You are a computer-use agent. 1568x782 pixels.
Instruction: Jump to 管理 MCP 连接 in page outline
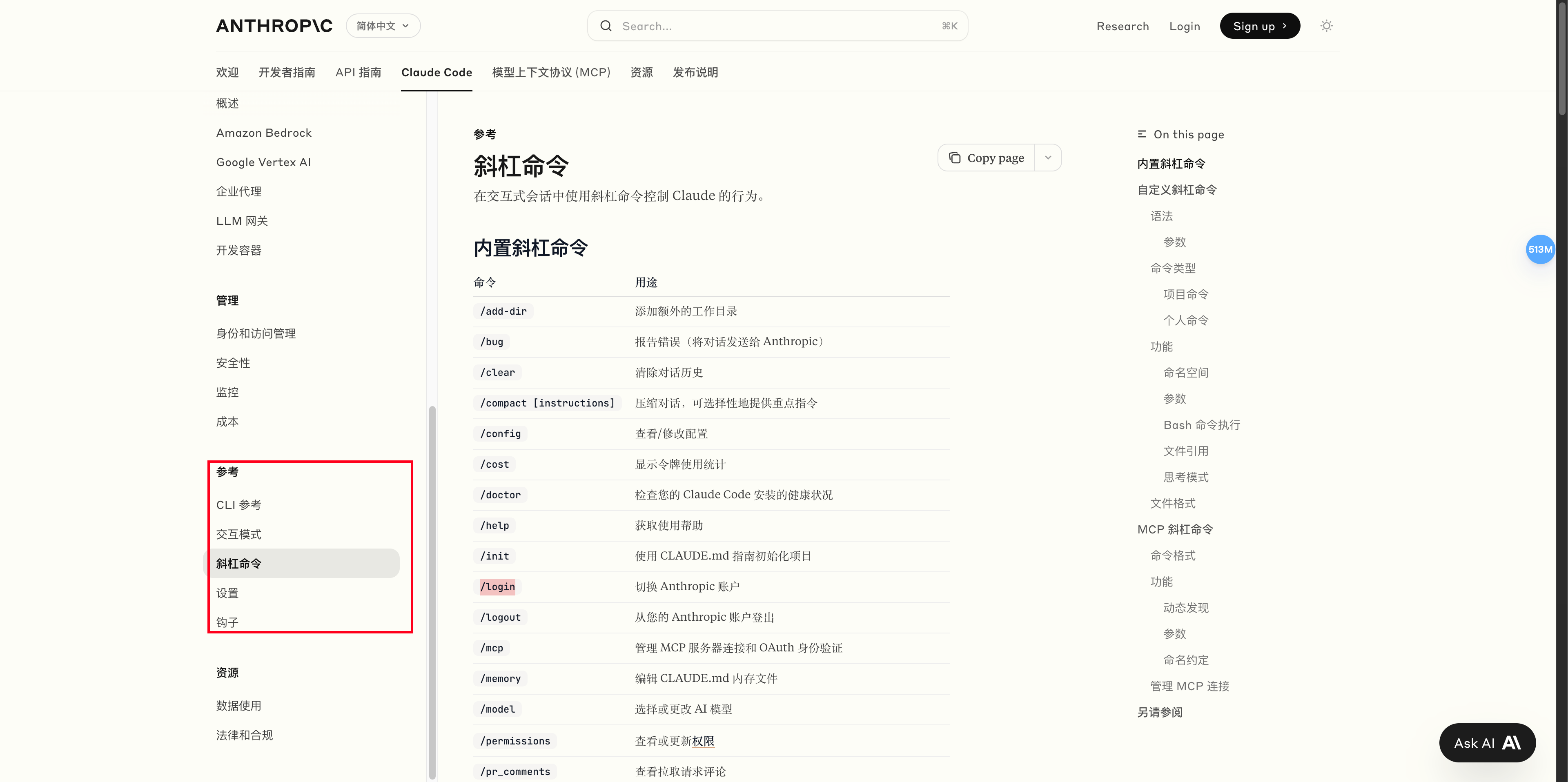tap(1190, 686)
